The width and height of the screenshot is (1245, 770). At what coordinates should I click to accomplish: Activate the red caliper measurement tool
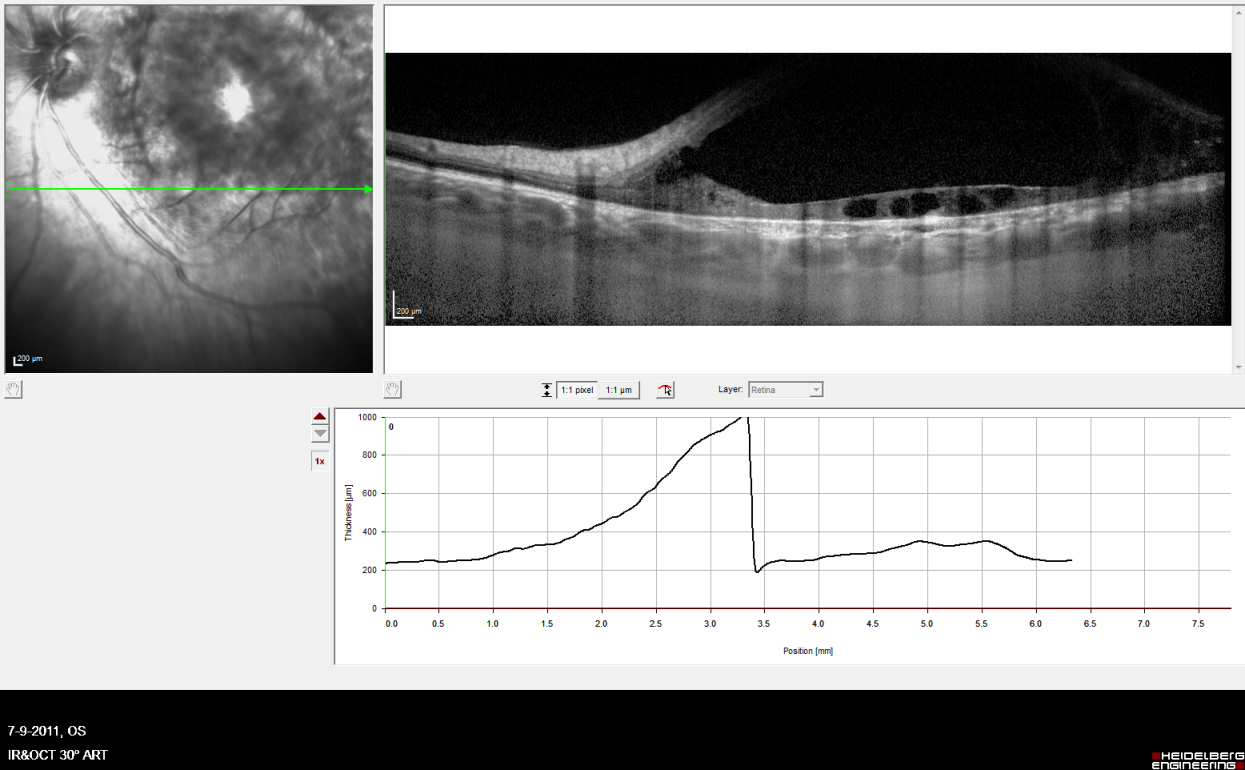[x=665, y=390]
